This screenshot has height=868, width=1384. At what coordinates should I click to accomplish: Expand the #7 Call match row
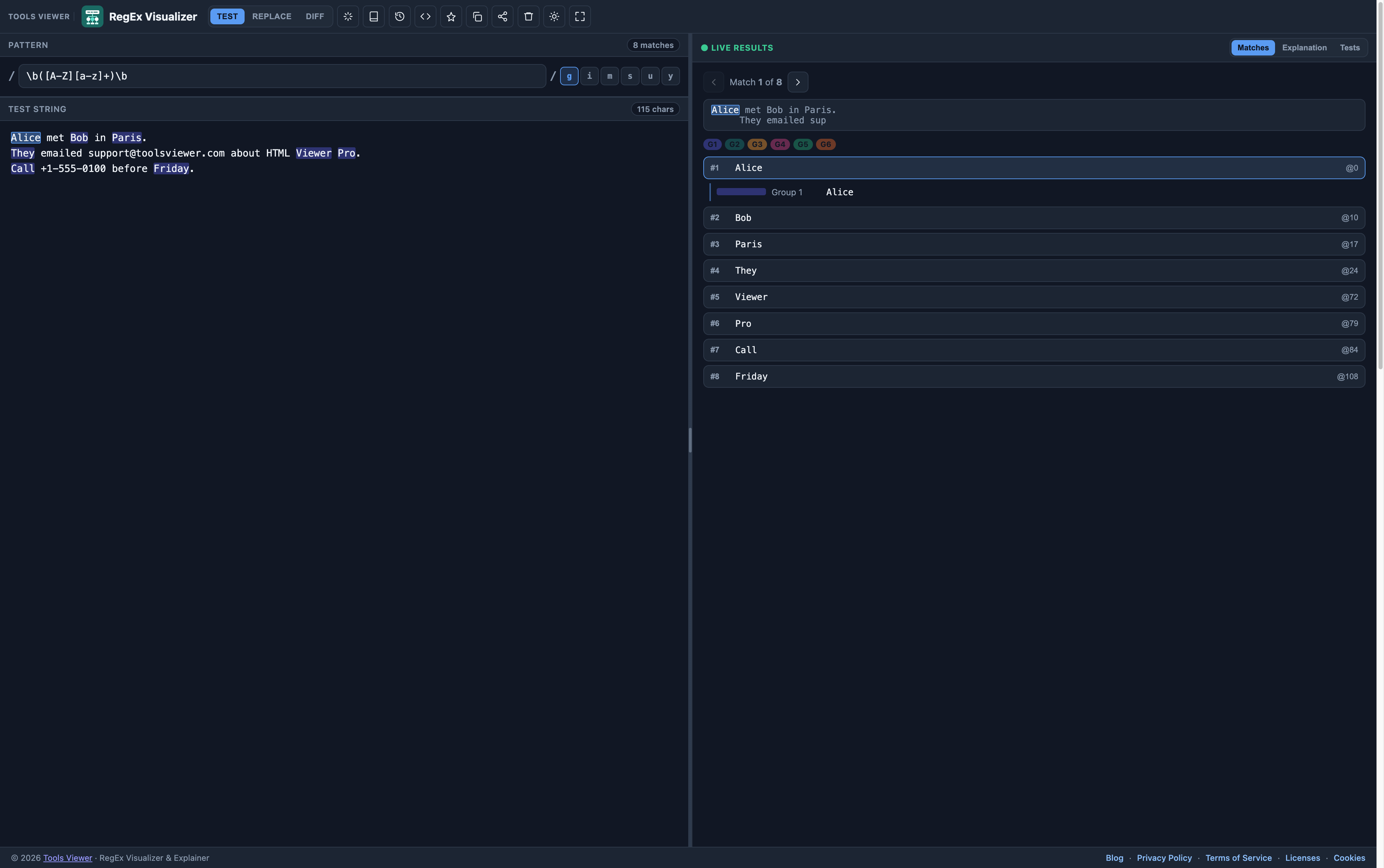point(1035,350)
